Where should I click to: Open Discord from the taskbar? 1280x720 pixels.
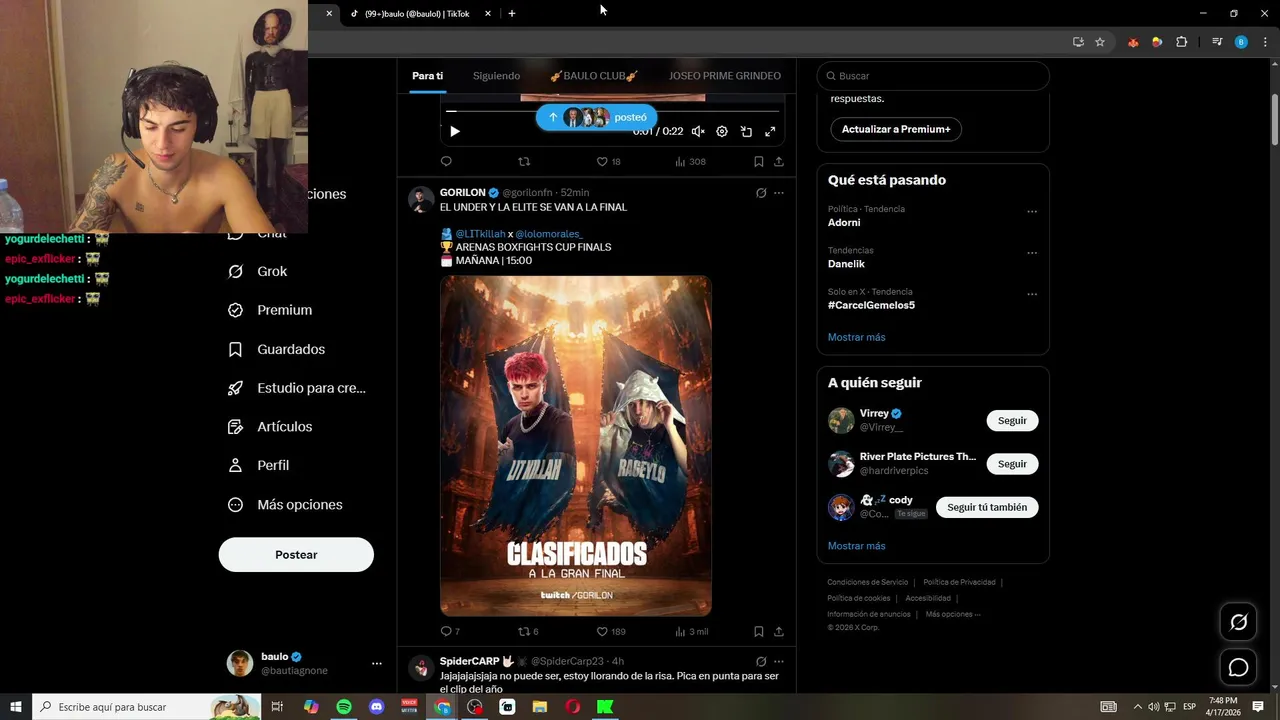377,707
